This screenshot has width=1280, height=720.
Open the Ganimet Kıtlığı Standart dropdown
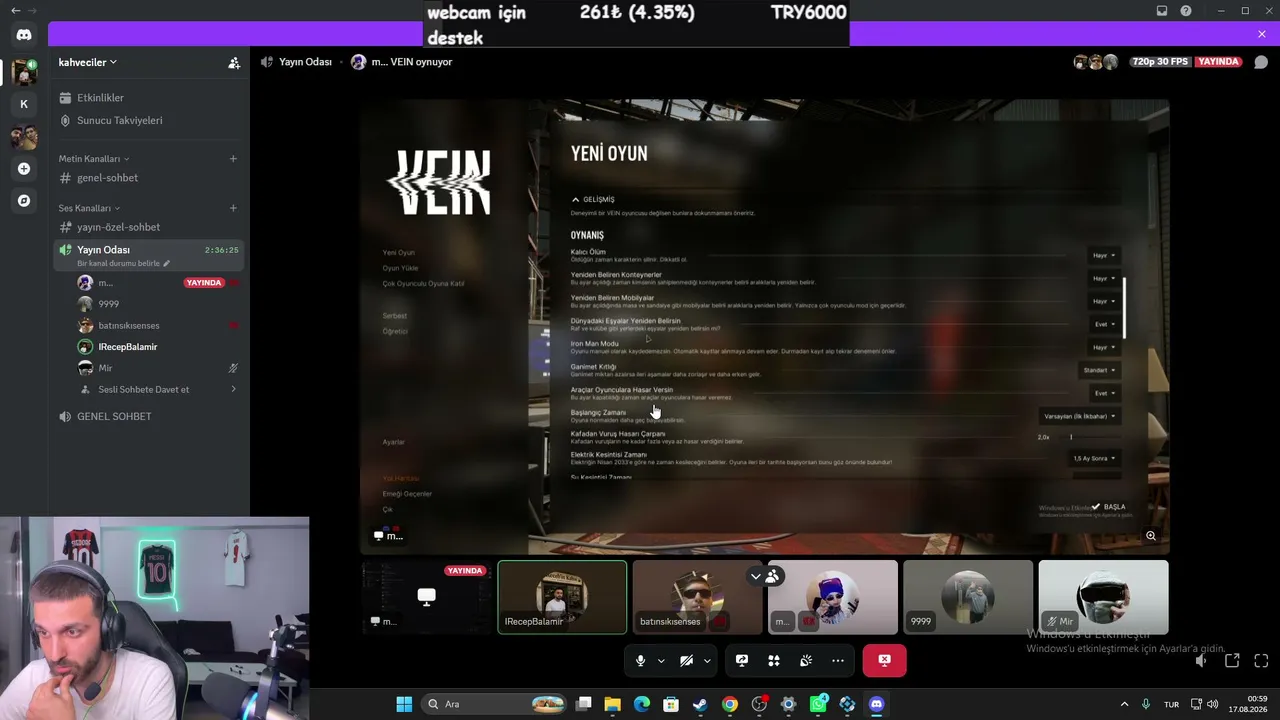pyautogui.click(x=1100, y=370)
